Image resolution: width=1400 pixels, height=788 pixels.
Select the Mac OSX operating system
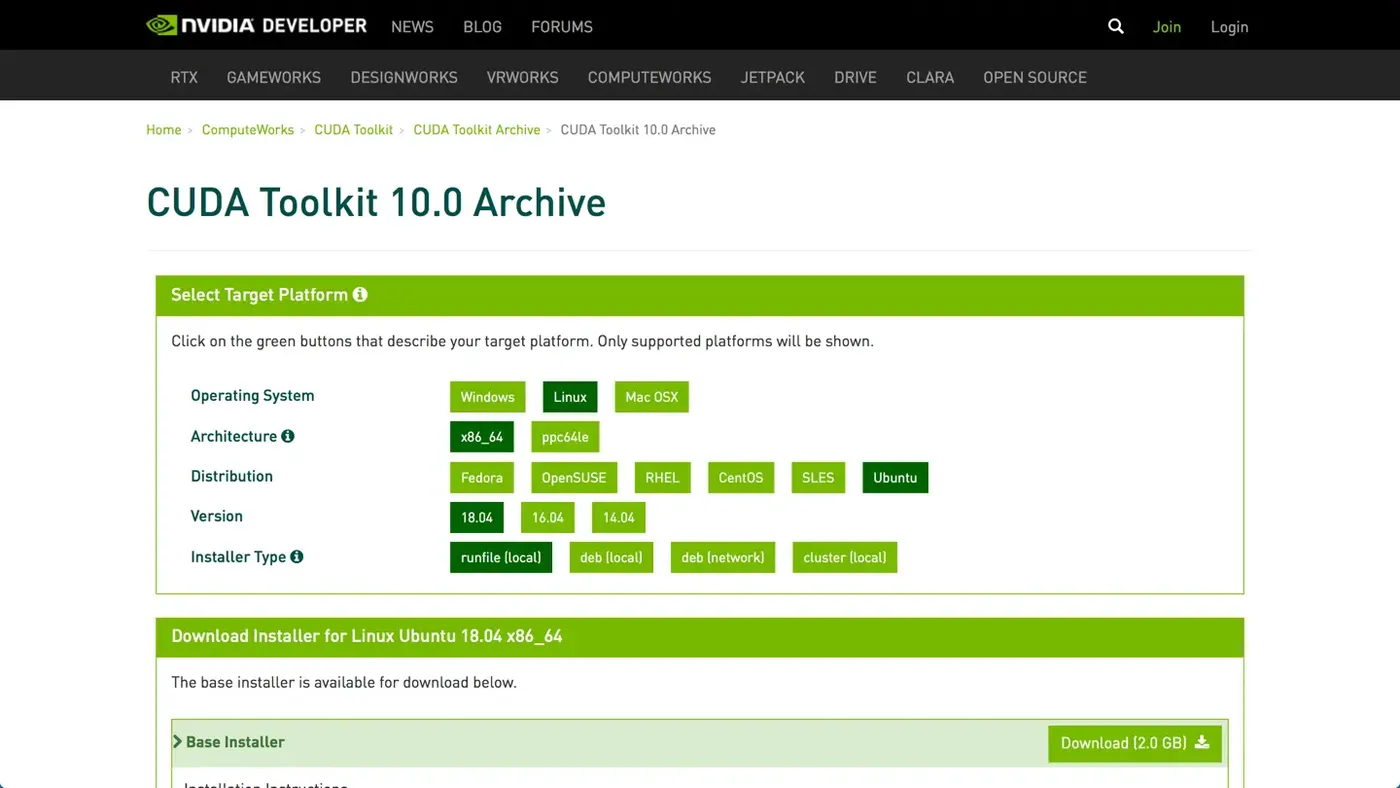click(652, 397)
